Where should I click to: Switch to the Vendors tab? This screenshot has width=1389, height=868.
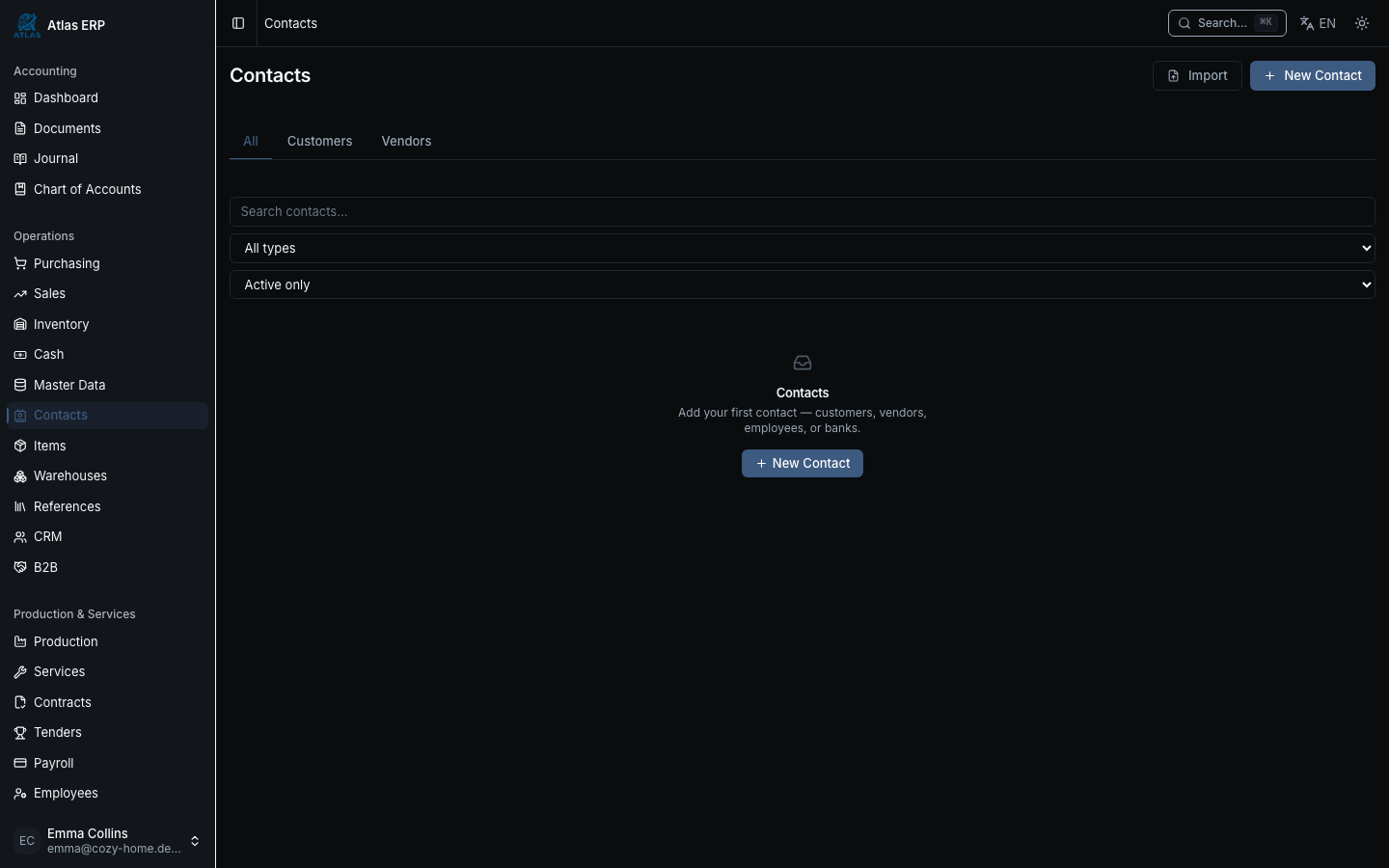point(406,141)
